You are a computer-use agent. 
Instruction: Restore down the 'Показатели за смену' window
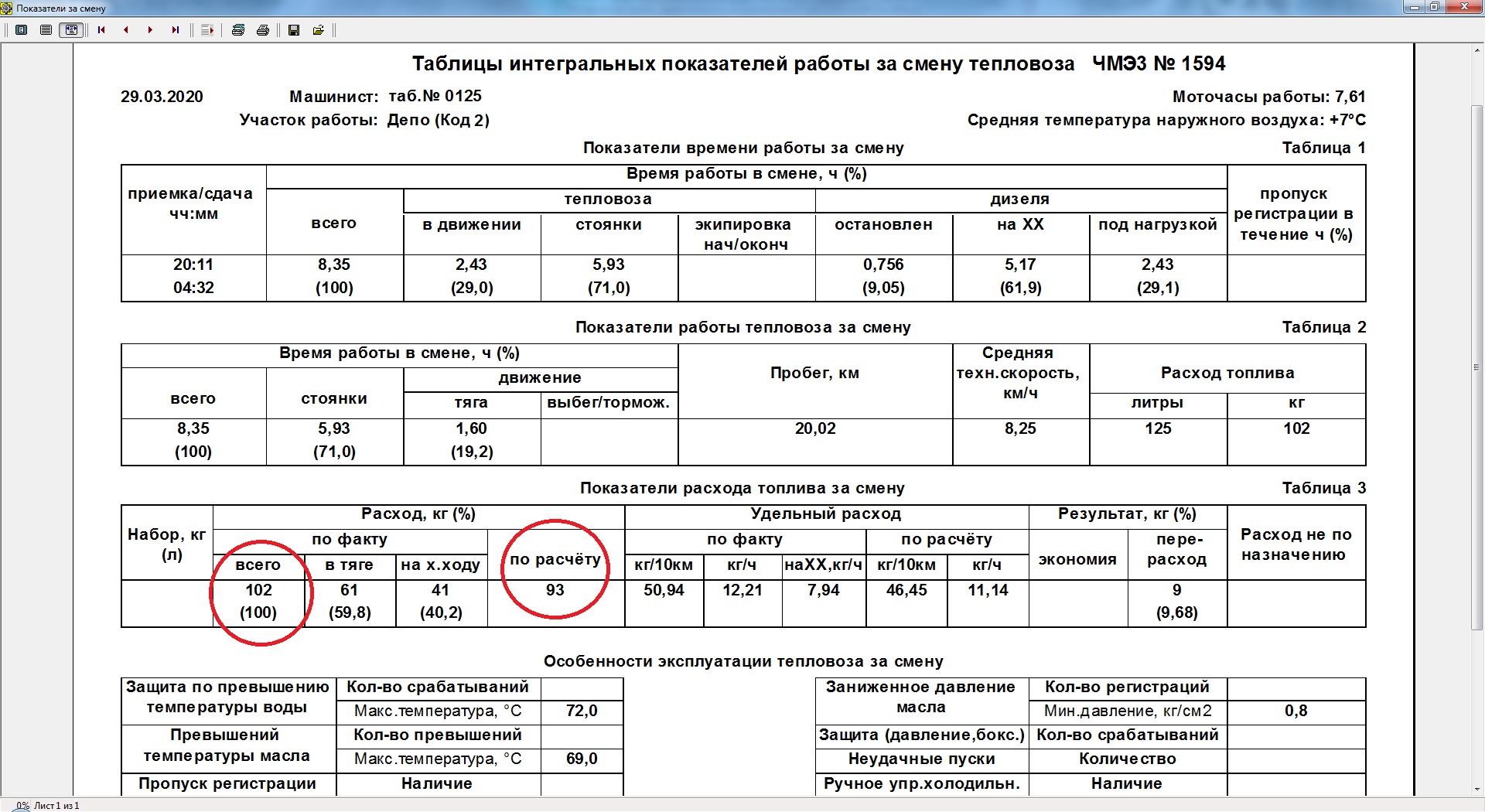(x=1434, y=7)
